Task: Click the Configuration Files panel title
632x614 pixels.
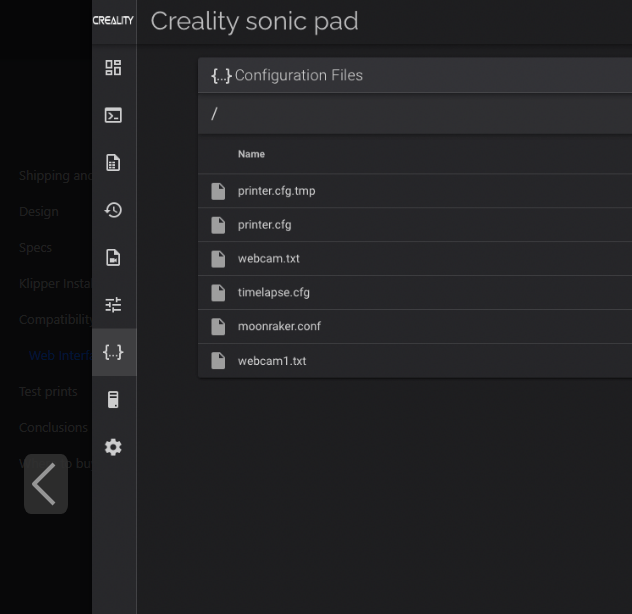Action: coord(298,75)
